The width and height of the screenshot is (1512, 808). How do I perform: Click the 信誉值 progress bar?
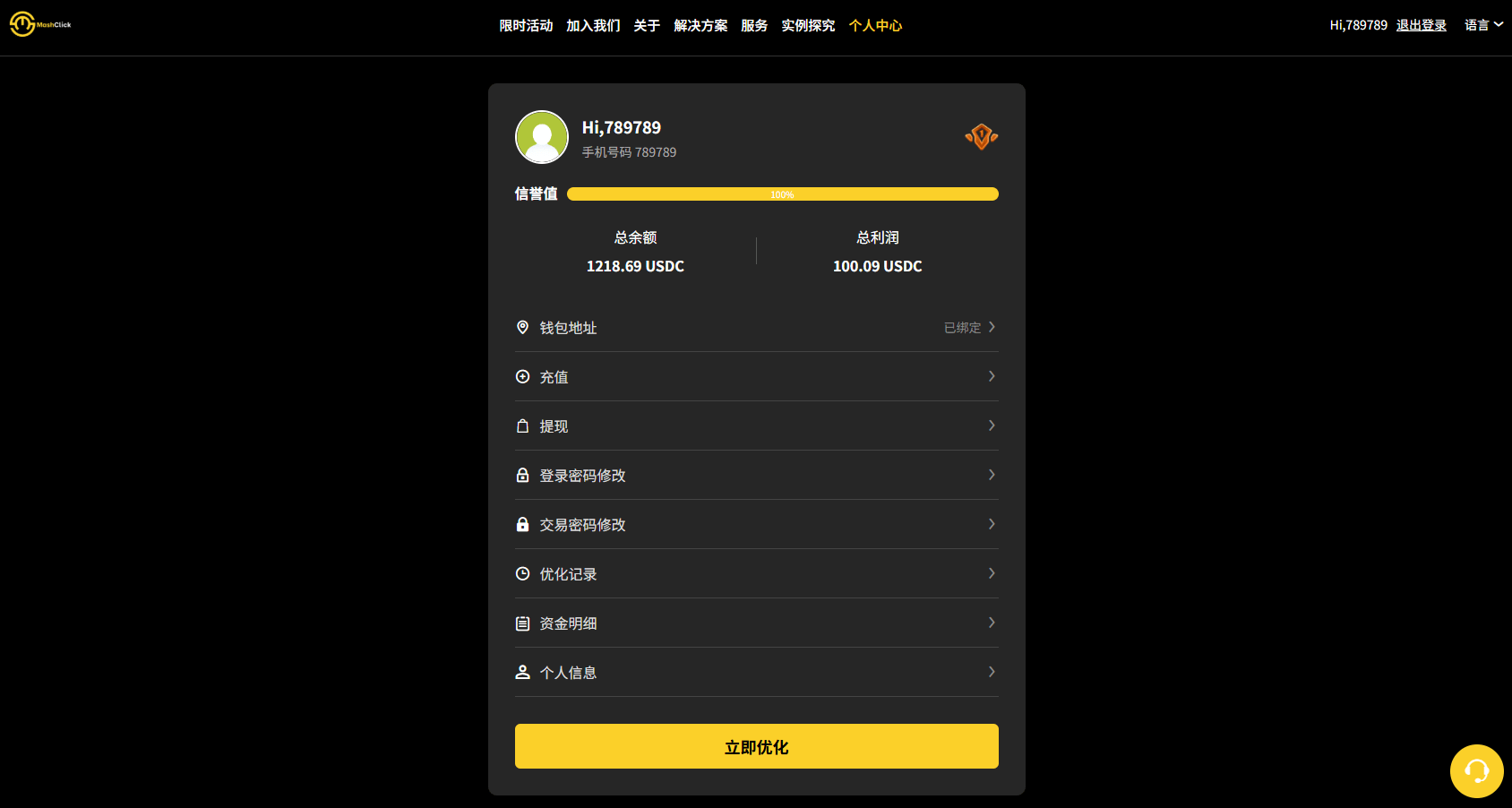783,193
